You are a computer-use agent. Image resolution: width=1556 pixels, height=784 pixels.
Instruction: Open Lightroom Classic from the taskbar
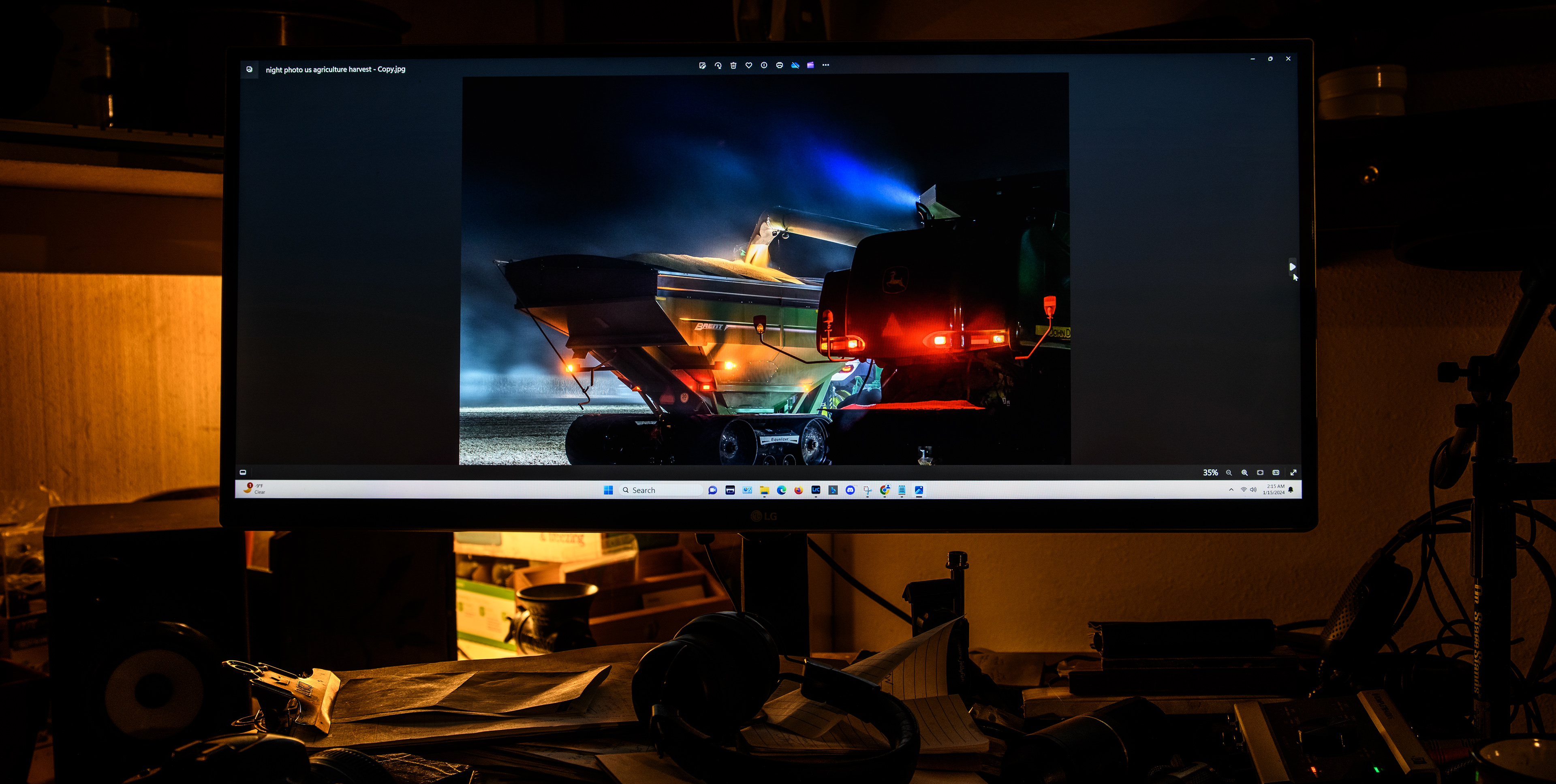[815, 490]
